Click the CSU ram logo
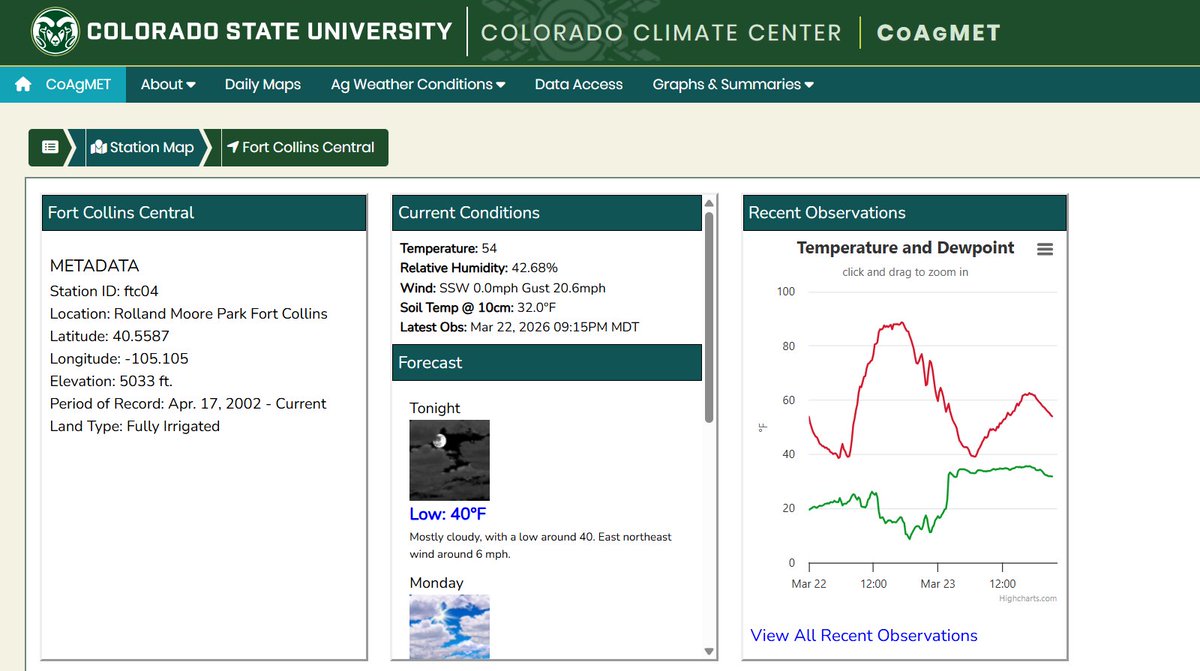The height and width of the screenshot is (671, 1200). [54, 32]
